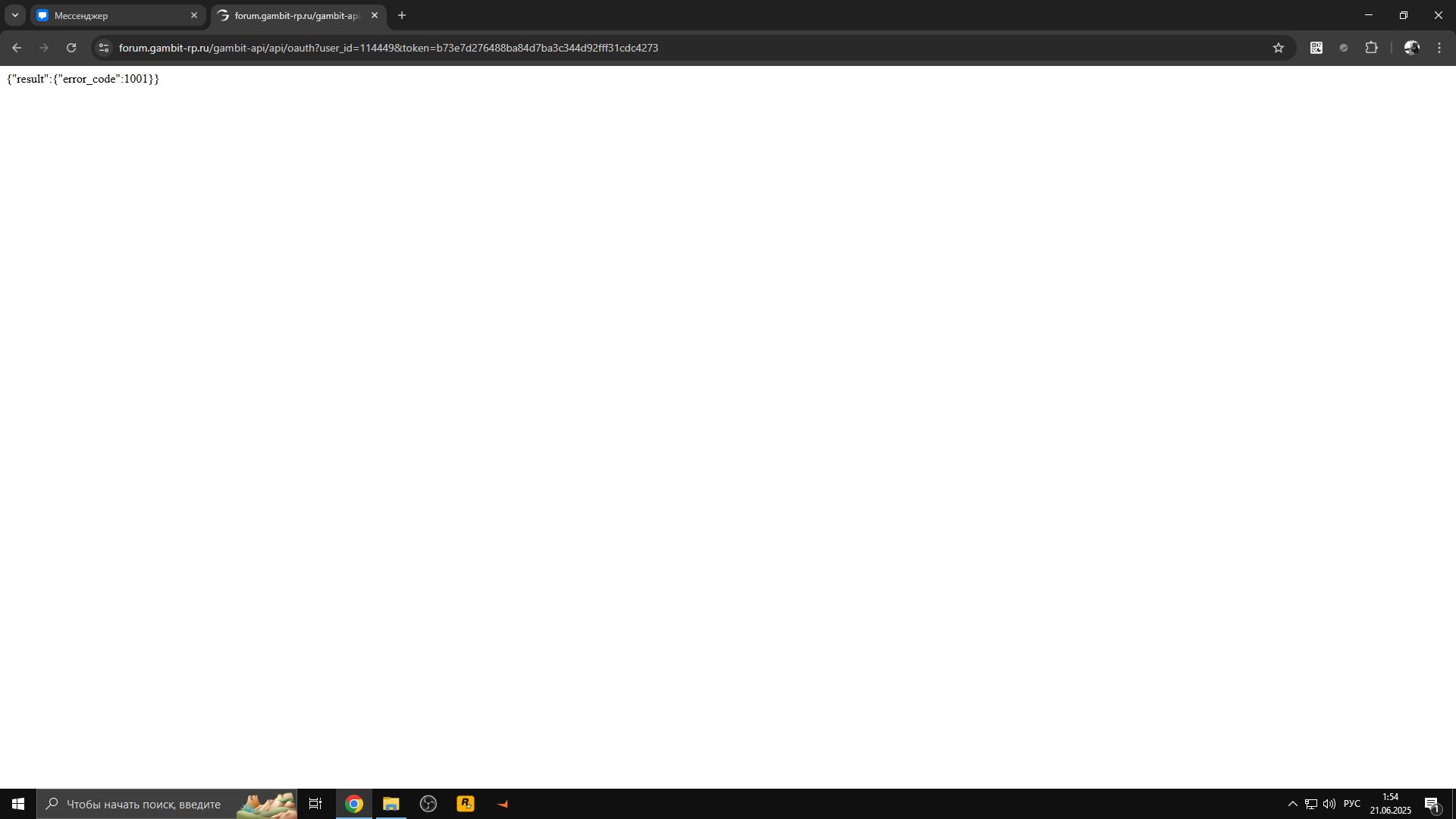Close the Мессенджер tab
Screen dimensions: 1456x819
click(194, 15)
